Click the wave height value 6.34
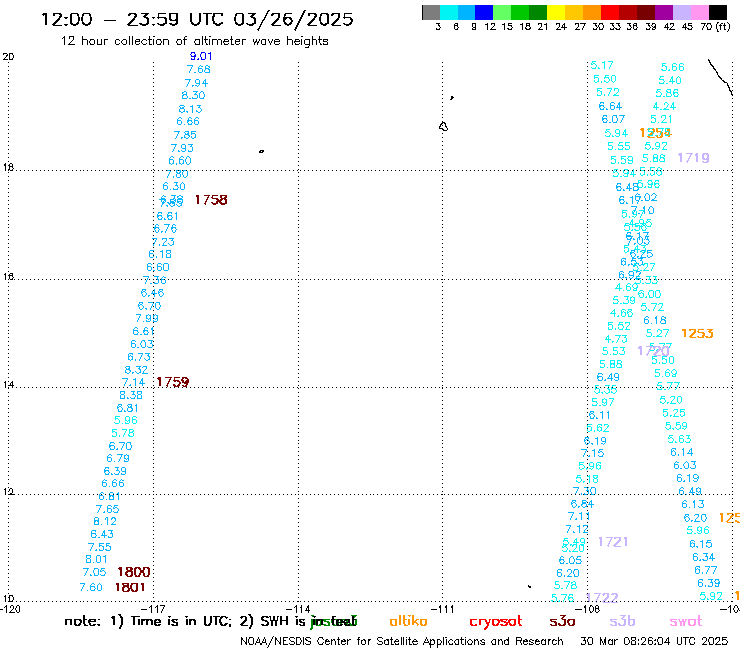The image size is (740, 650). (704, 557)
